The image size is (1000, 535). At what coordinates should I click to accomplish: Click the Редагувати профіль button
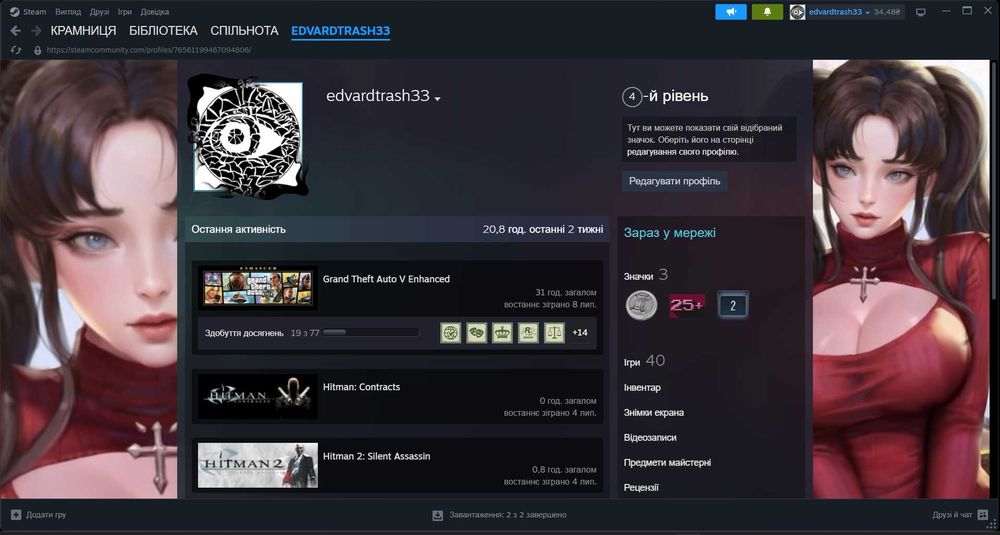(x=675, y=181)
